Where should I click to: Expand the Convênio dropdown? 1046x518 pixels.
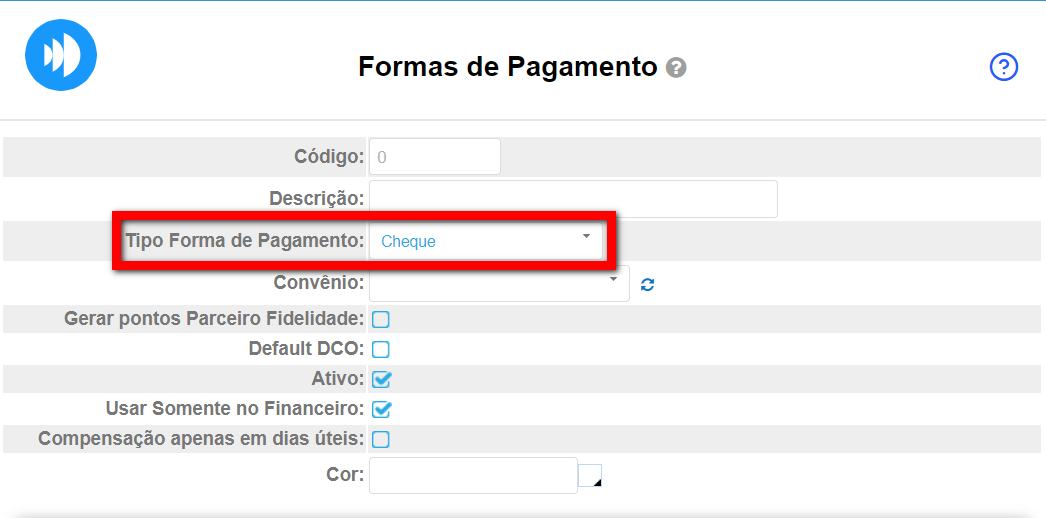point(498,283)
